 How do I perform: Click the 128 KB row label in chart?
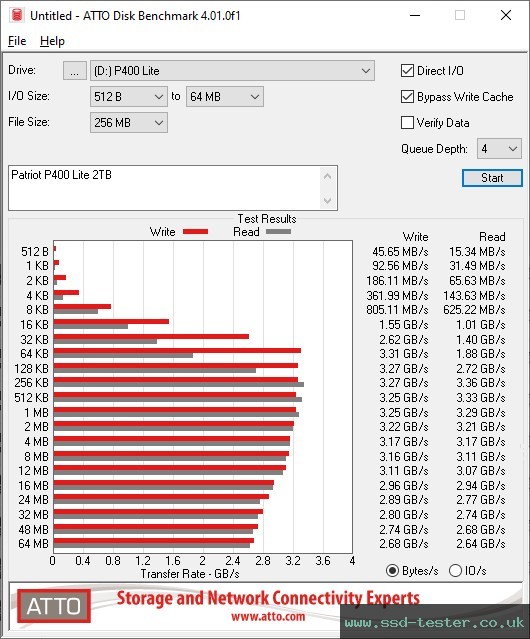(x=31, y=369)
